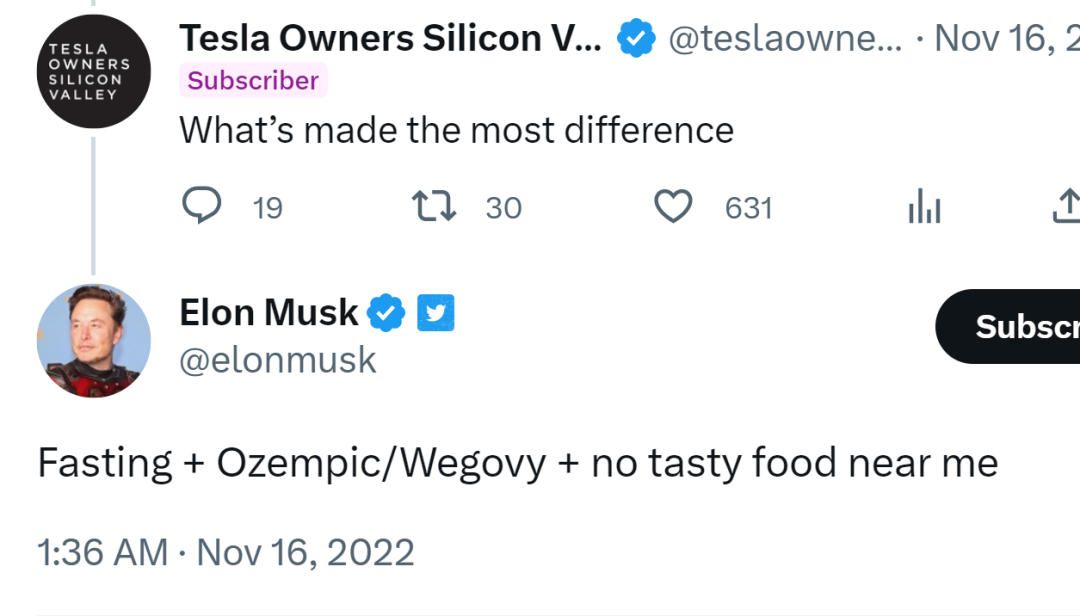
Task: Open the view analytics bar chart icon
Action: coord(924,207)
